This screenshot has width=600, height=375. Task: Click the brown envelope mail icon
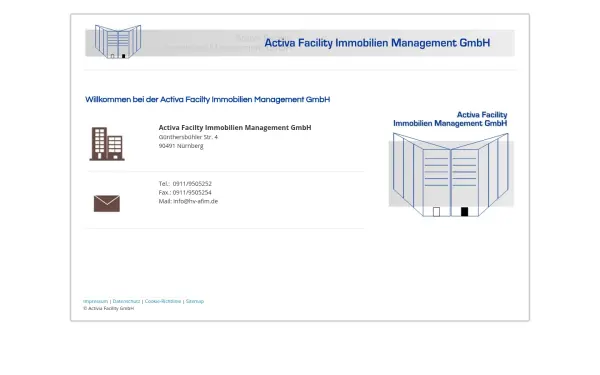[107, 203]
